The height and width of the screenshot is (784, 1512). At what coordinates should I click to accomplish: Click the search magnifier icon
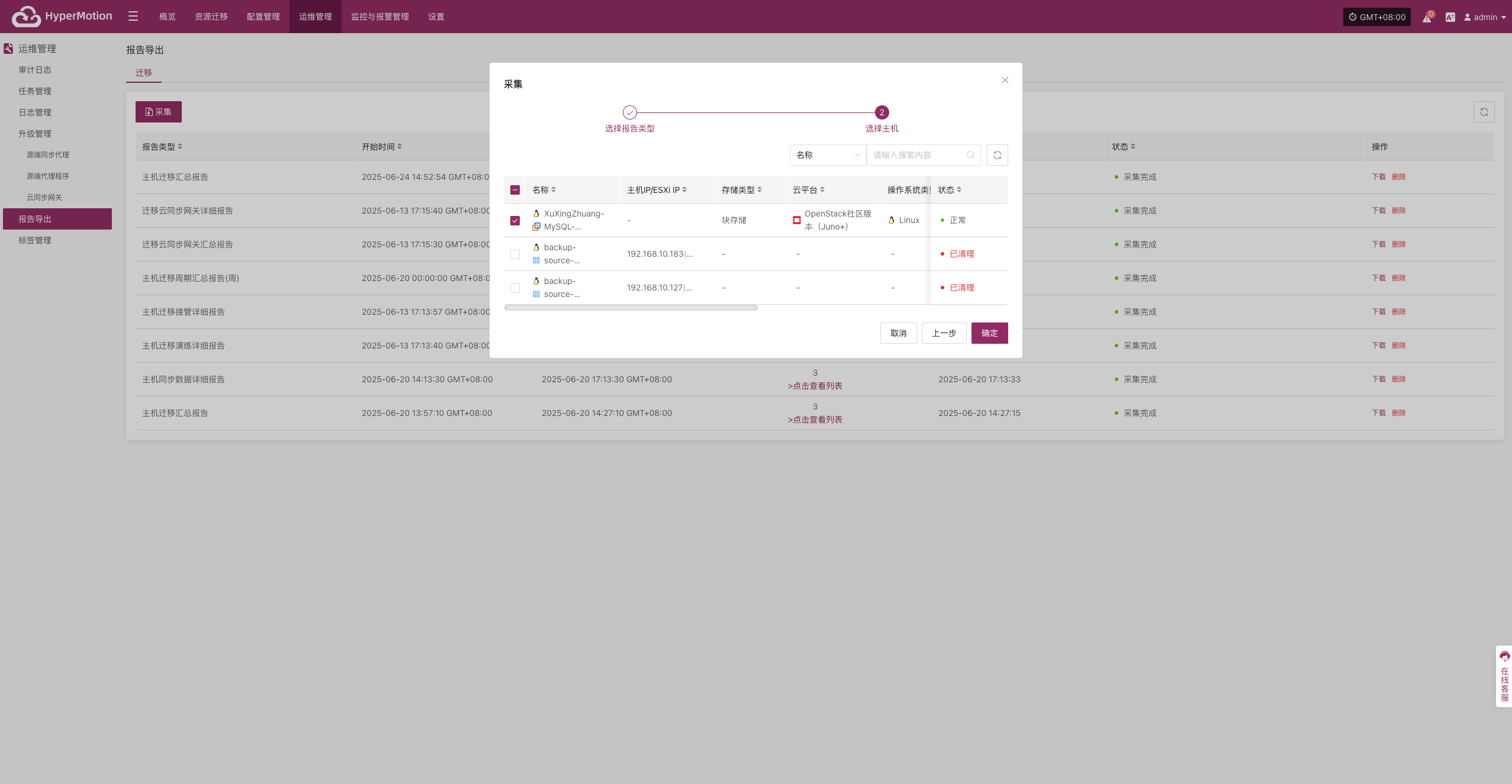(970, 155)
